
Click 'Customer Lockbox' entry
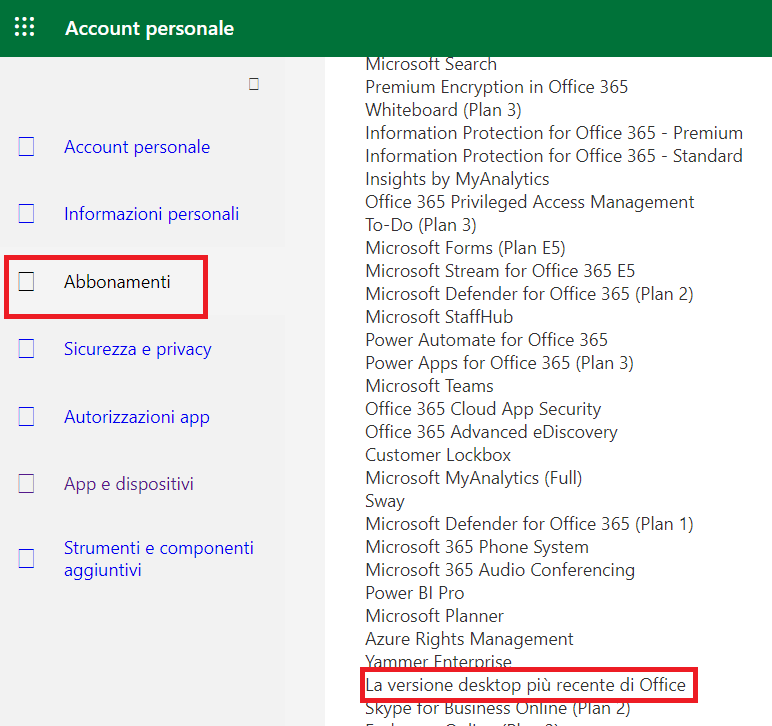(438, 455)
